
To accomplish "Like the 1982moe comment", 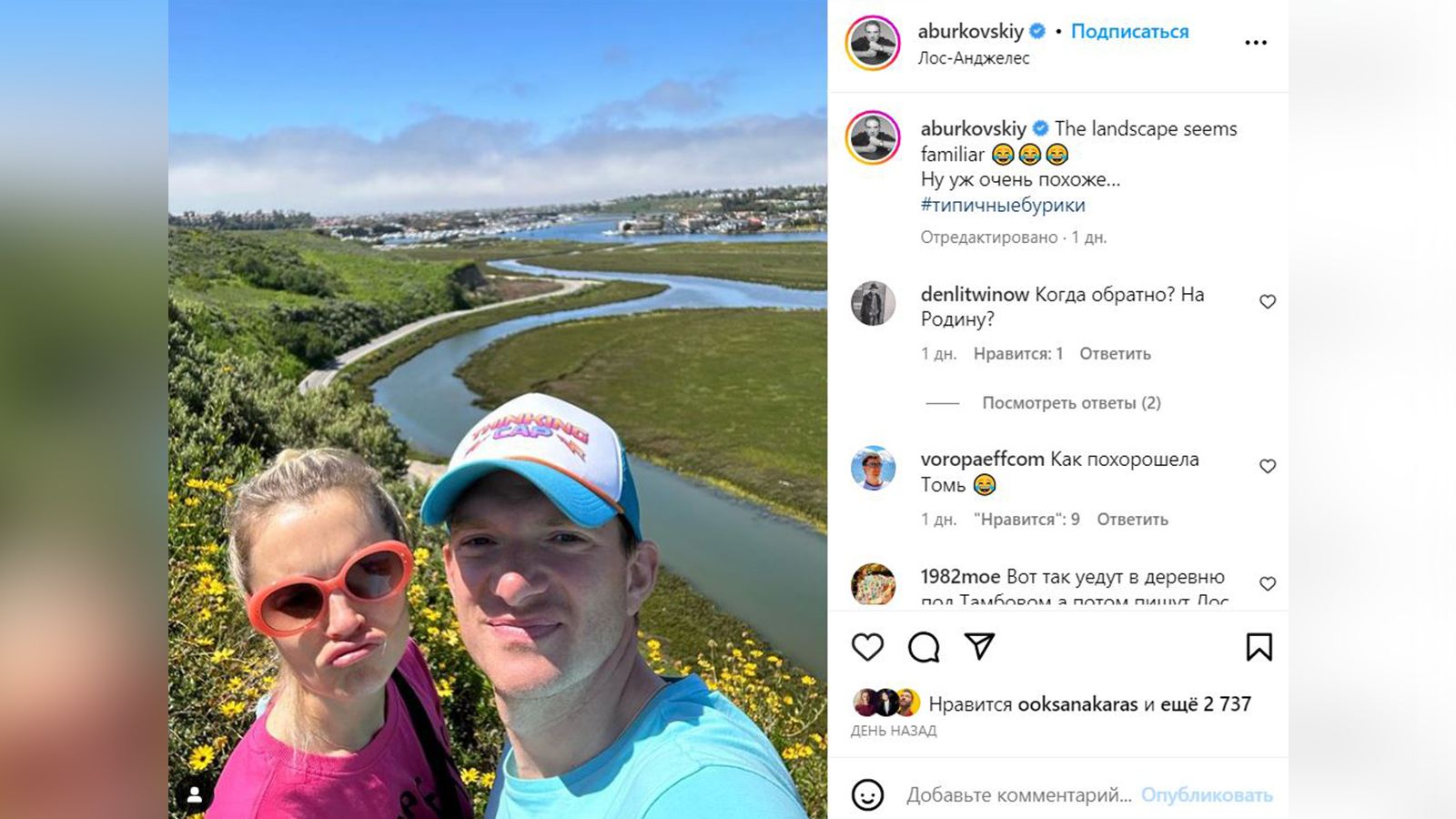I will (1268, 583).
